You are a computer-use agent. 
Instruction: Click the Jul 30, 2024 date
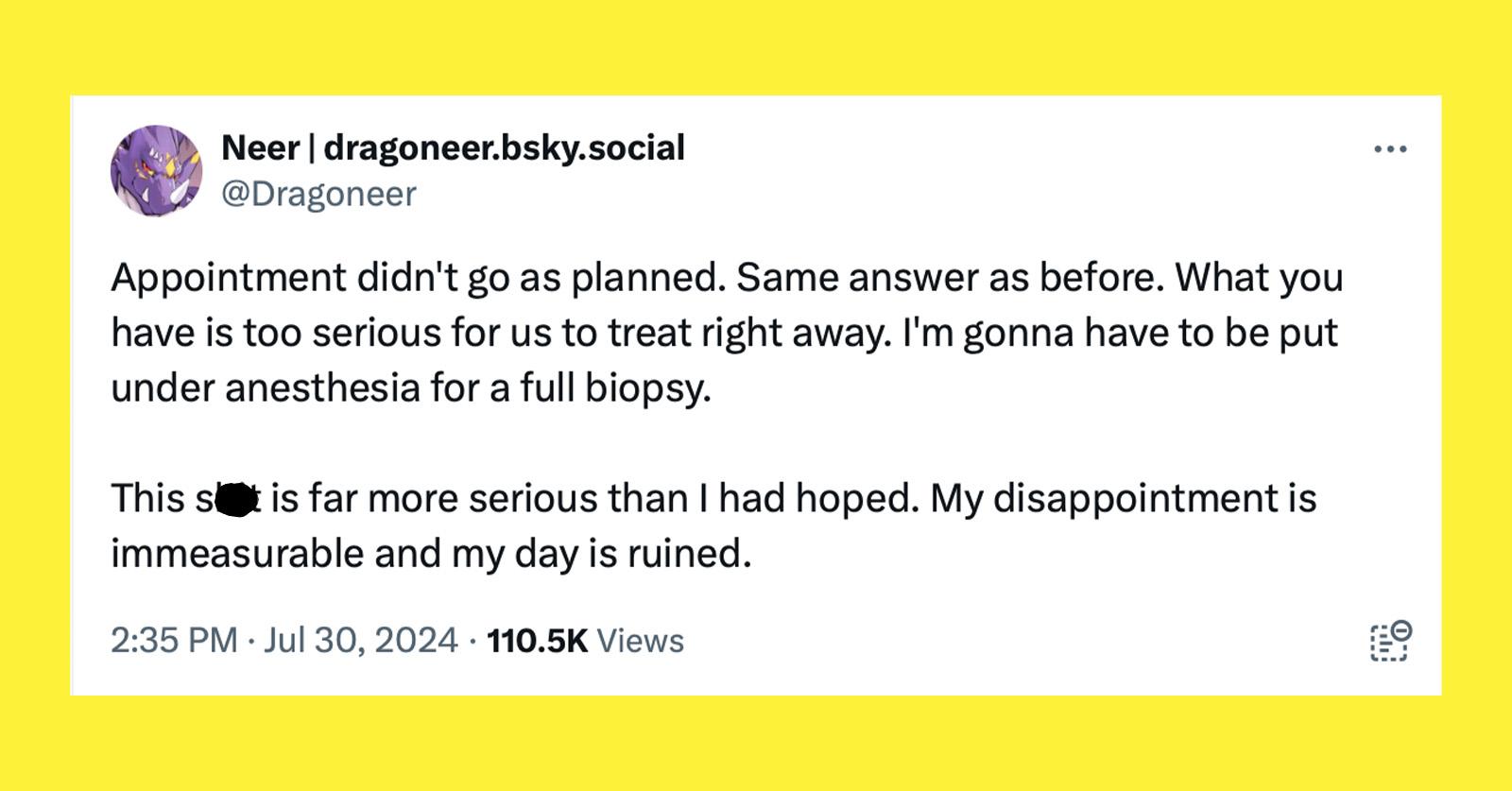tap(360, 641)
